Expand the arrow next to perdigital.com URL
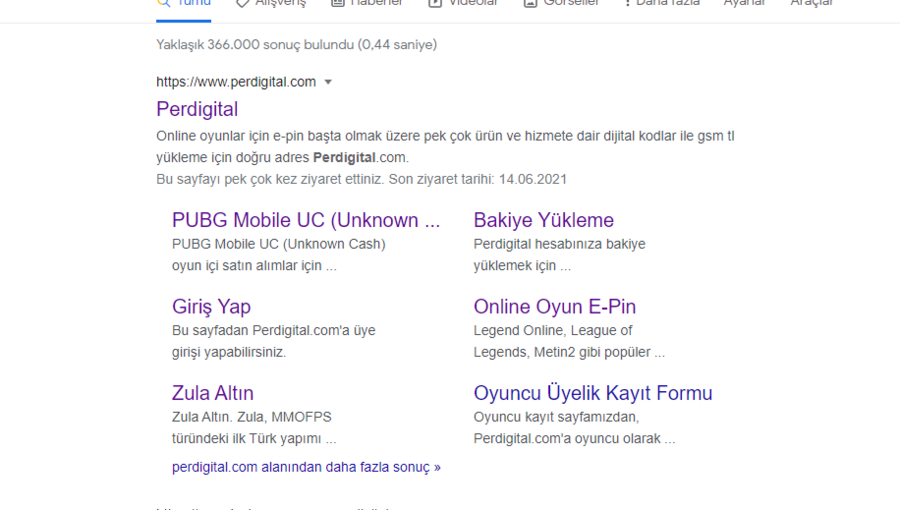900x510 pixels. coord(328,82)
